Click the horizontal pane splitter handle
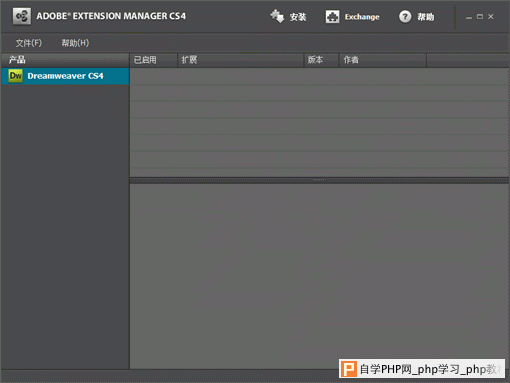This screenshot has height=383, width=510. pyautogui.click(x=319, y=180)
